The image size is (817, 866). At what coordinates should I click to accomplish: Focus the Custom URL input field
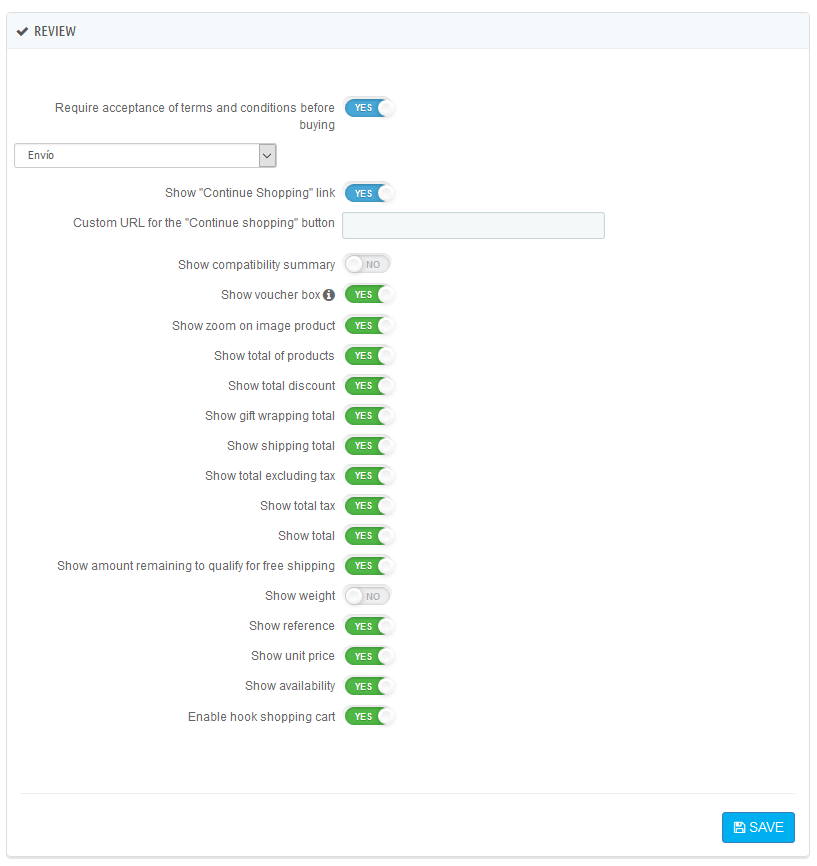point(473,225)
